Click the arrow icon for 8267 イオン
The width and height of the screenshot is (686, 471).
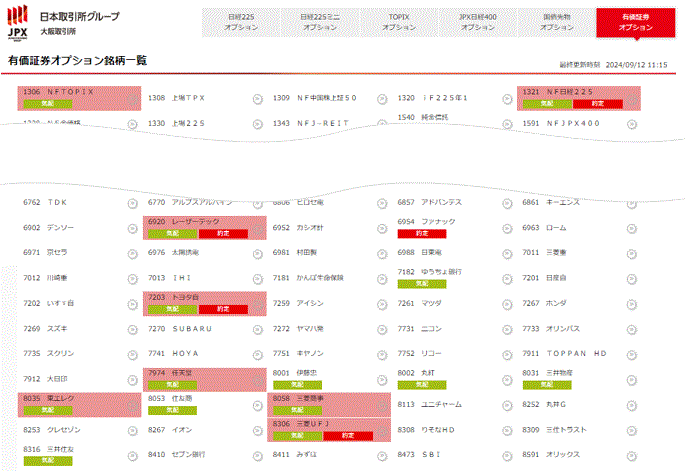(258, 431)
